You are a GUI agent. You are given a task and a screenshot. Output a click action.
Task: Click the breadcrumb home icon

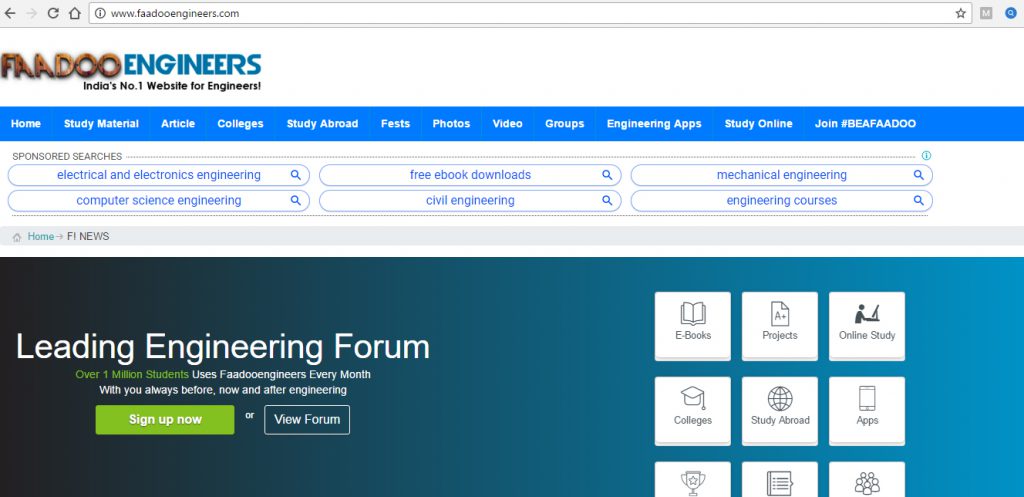(17, 237)
